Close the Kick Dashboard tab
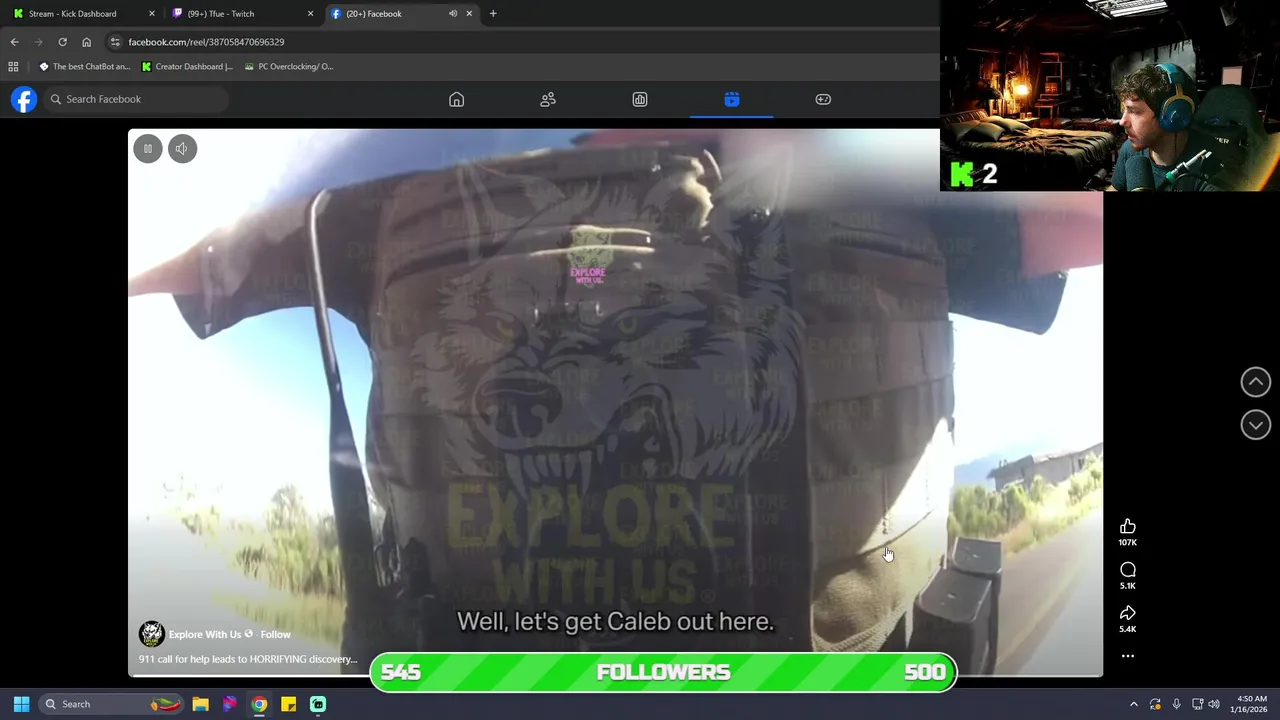 [152, 14]
